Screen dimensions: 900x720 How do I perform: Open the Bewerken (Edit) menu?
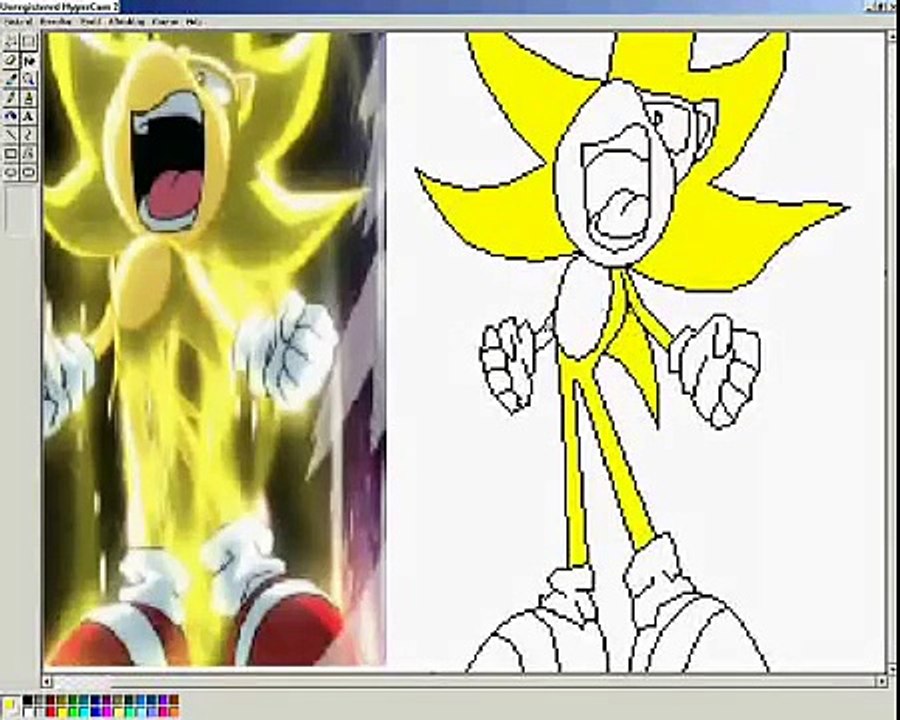pyautogui.click(x=56, y=22)
